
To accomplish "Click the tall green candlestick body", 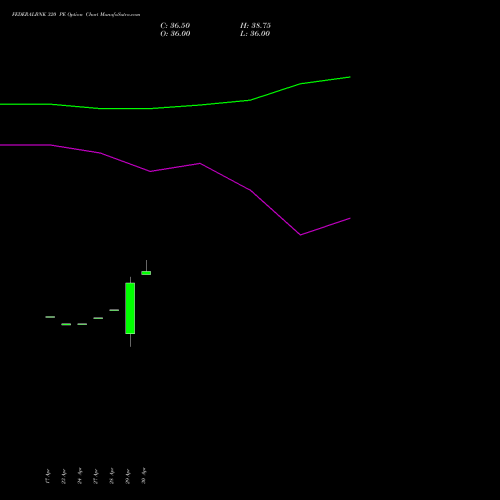I will (x=130, y=308).
